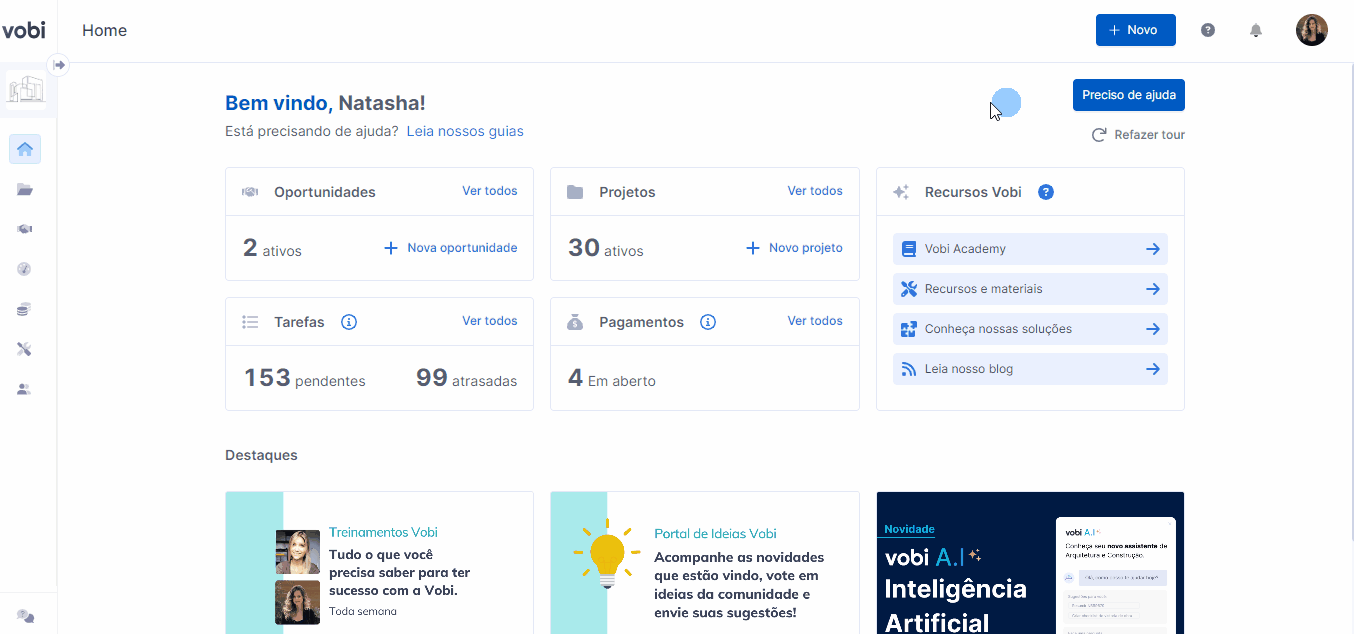Open the chat icon at sidebar bottom
The height and width of the screenshot is (634, 1354).
pos(25,616)
